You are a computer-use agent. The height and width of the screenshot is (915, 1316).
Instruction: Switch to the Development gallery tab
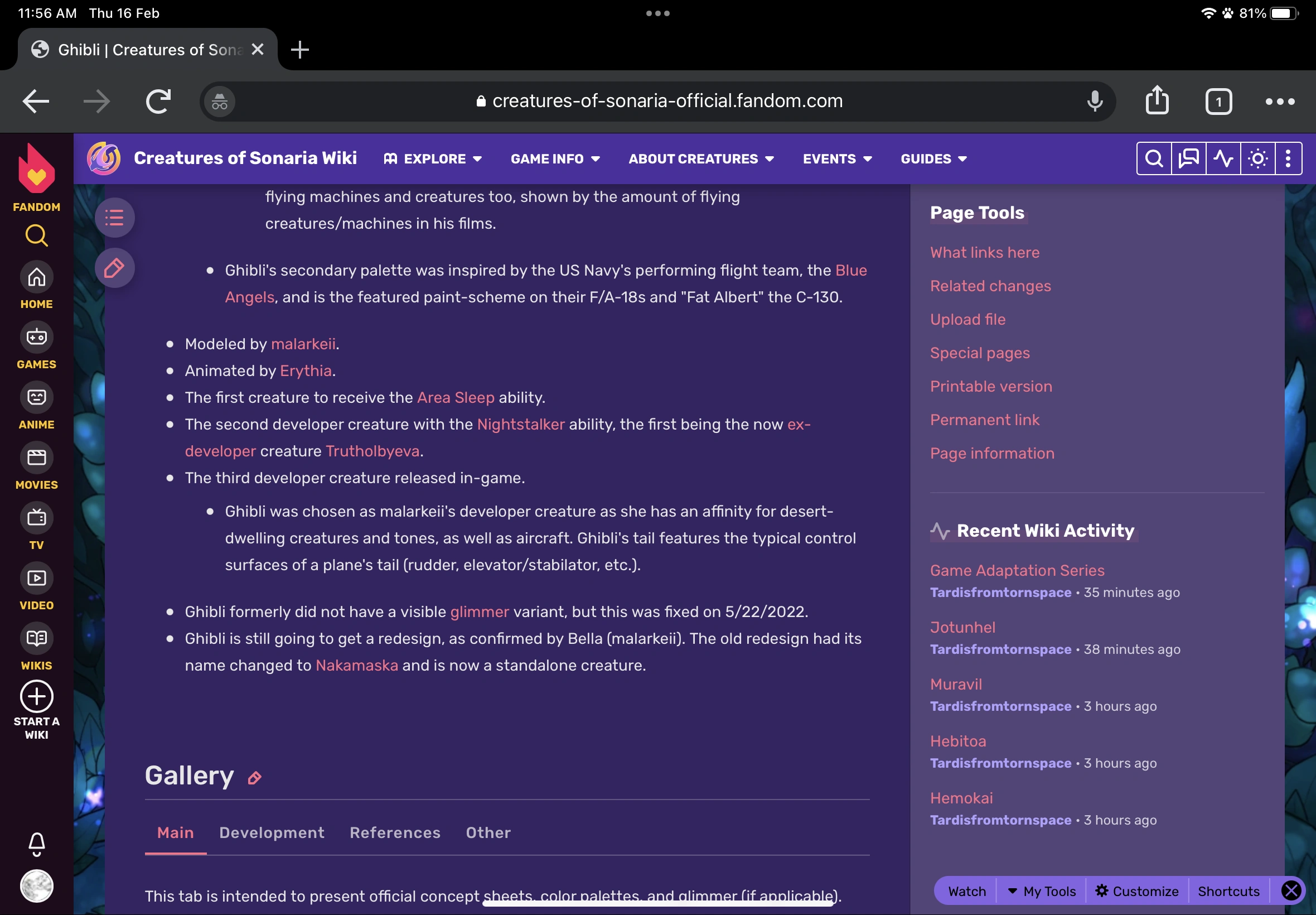[x=272, y=832]
